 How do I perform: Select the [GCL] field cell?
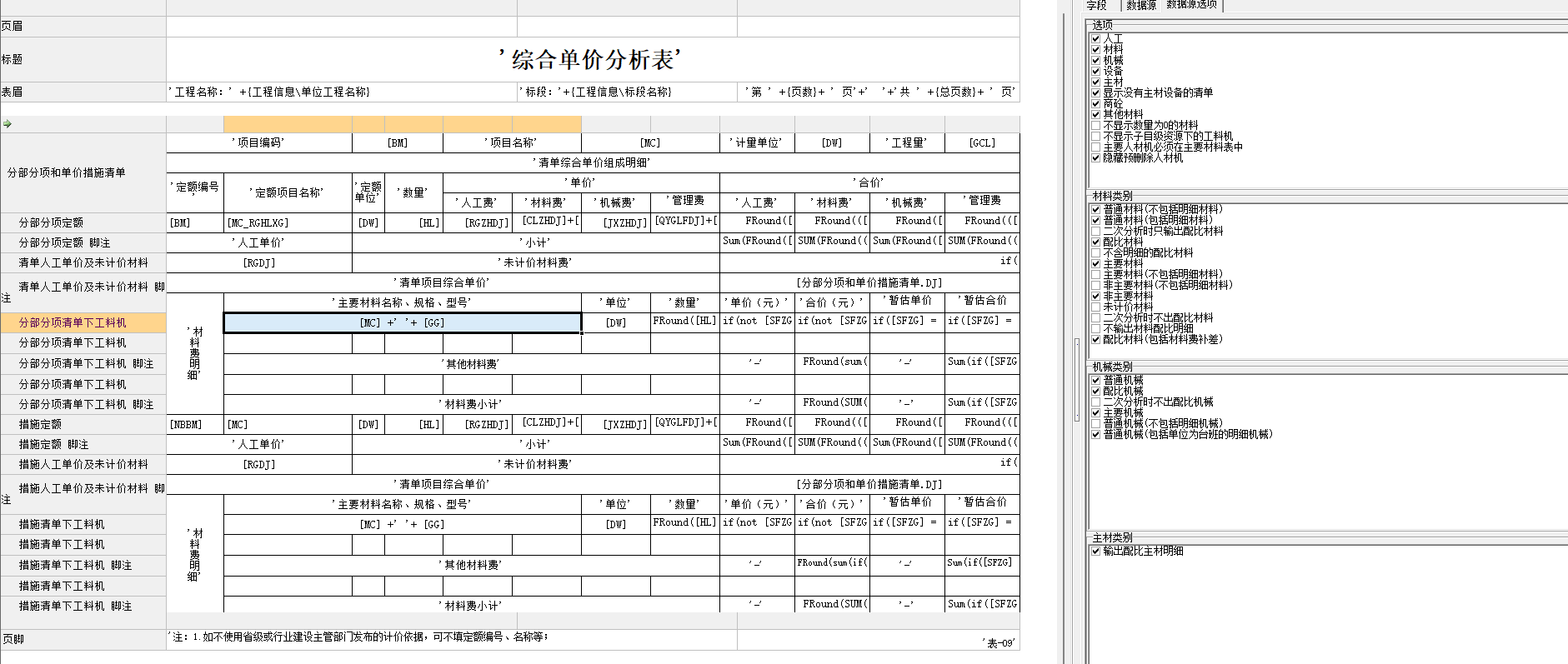click(982, 142)
